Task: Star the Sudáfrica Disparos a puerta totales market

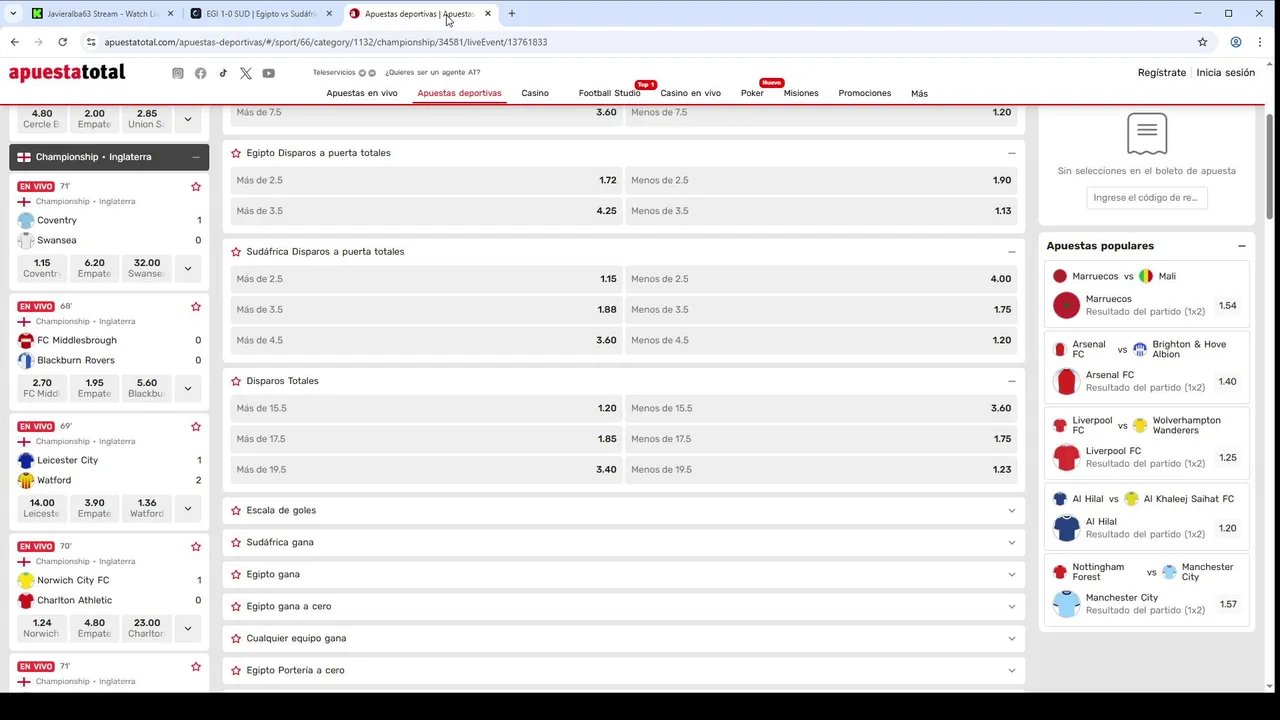Action: click(236, 252)
